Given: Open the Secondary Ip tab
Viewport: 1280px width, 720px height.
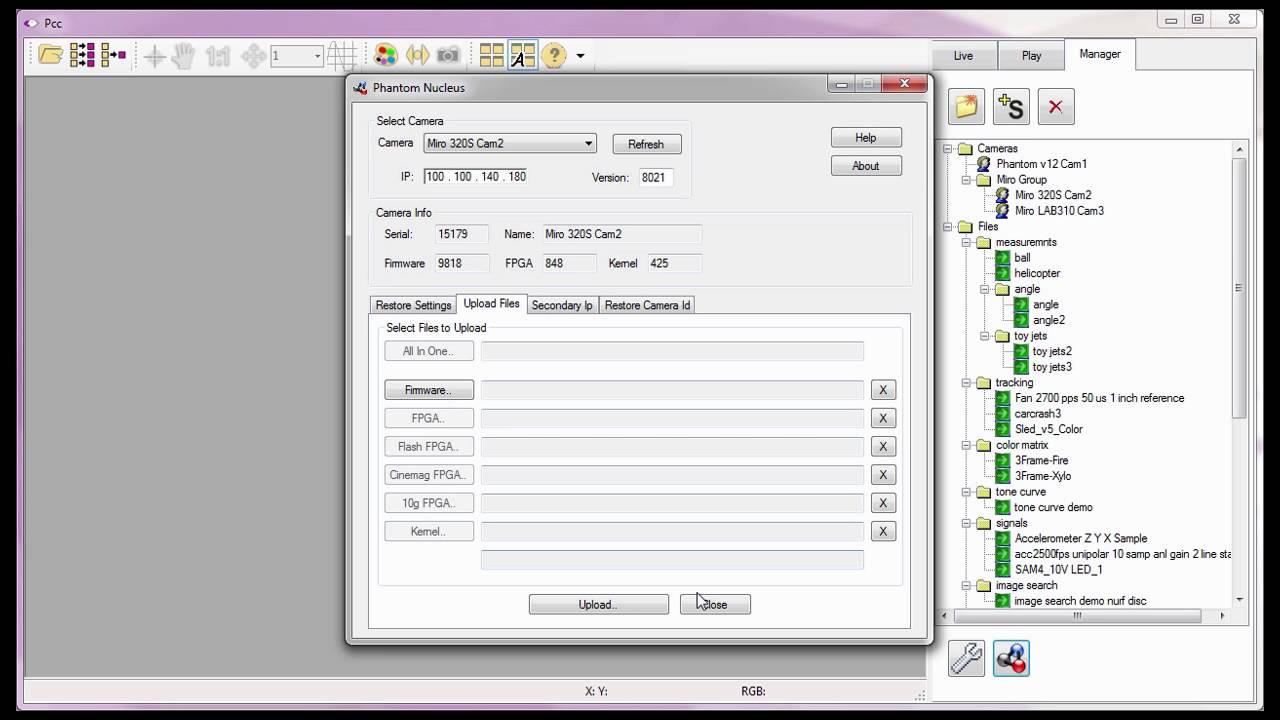Looking at the screenshot, I should click(x=562, y=305).
